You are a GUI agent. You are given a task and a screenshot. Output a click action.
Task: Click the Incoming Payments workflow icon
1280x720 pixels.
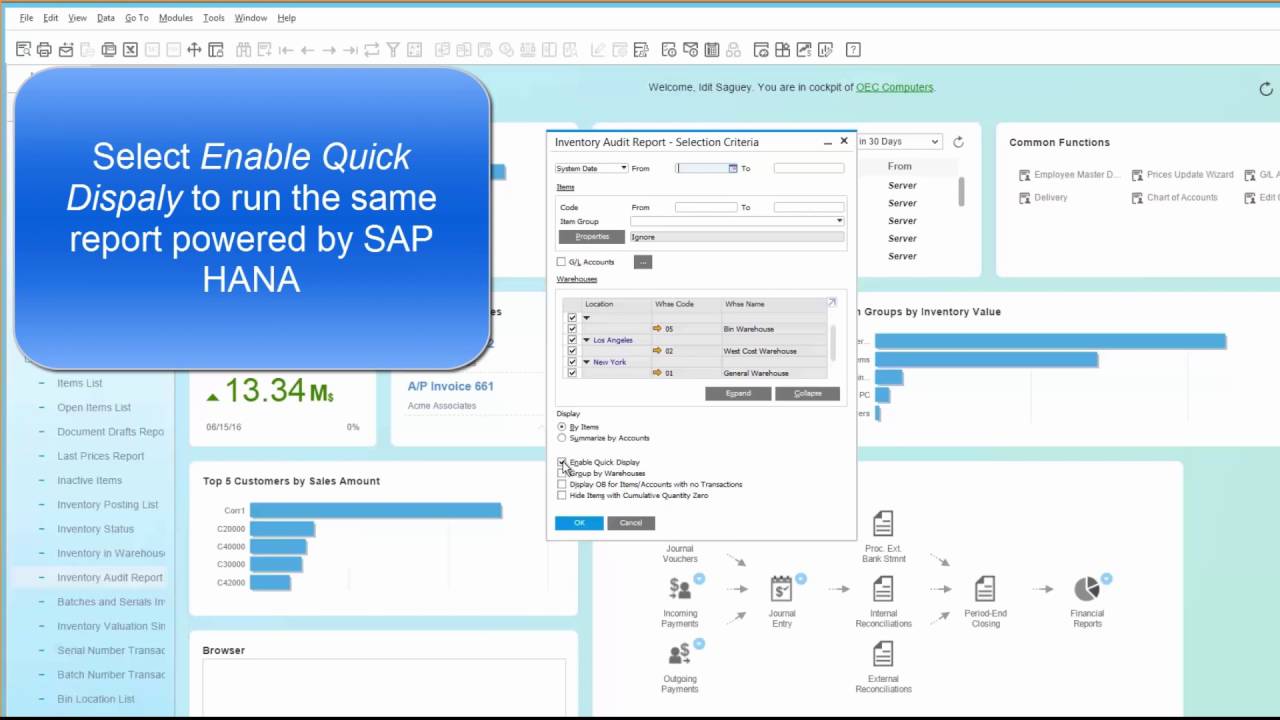pos(680,588)
